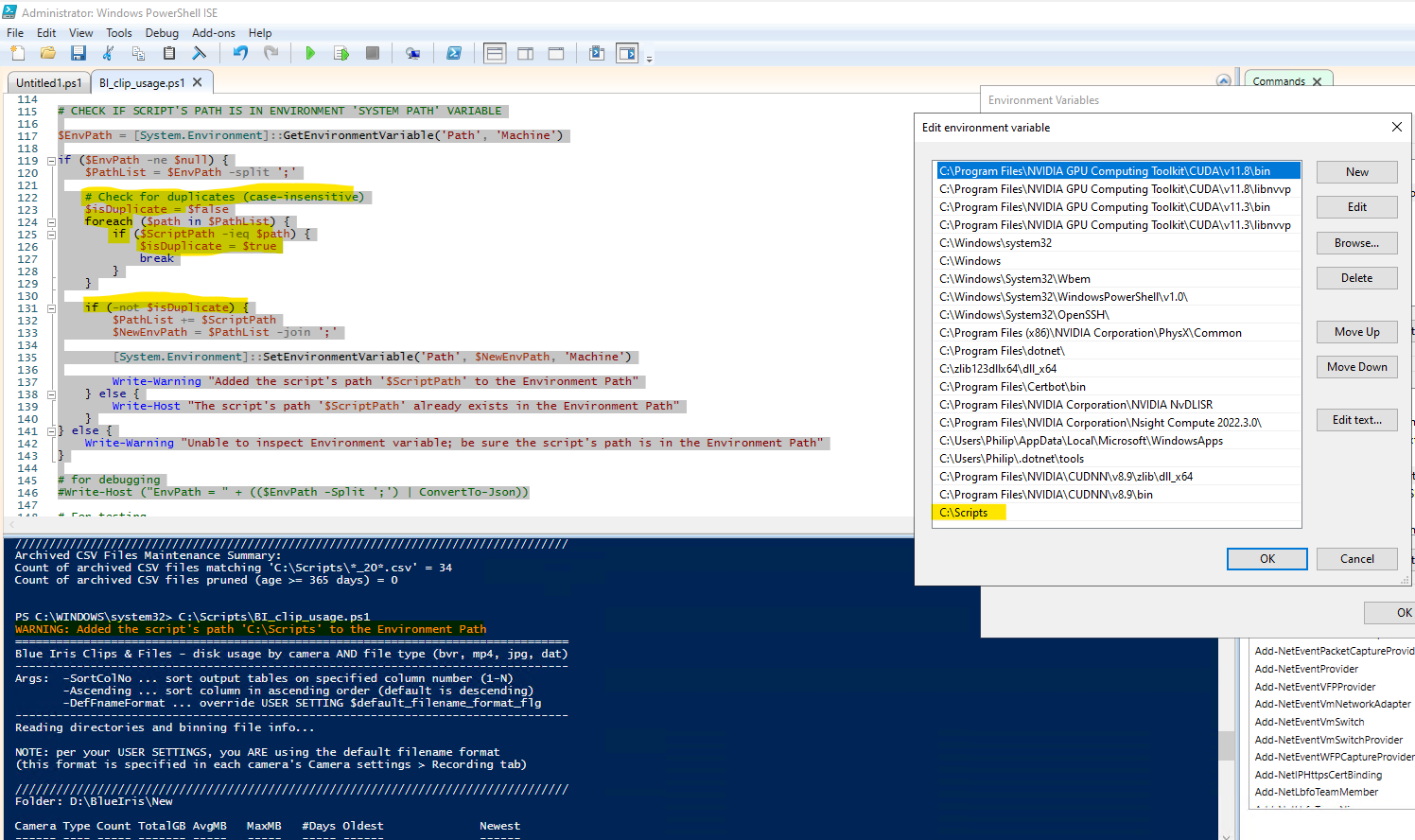Viewport: 1415px width, 840px height.
Task: Click the Copy icon in toolbar
Action: [x=138, y=54]
